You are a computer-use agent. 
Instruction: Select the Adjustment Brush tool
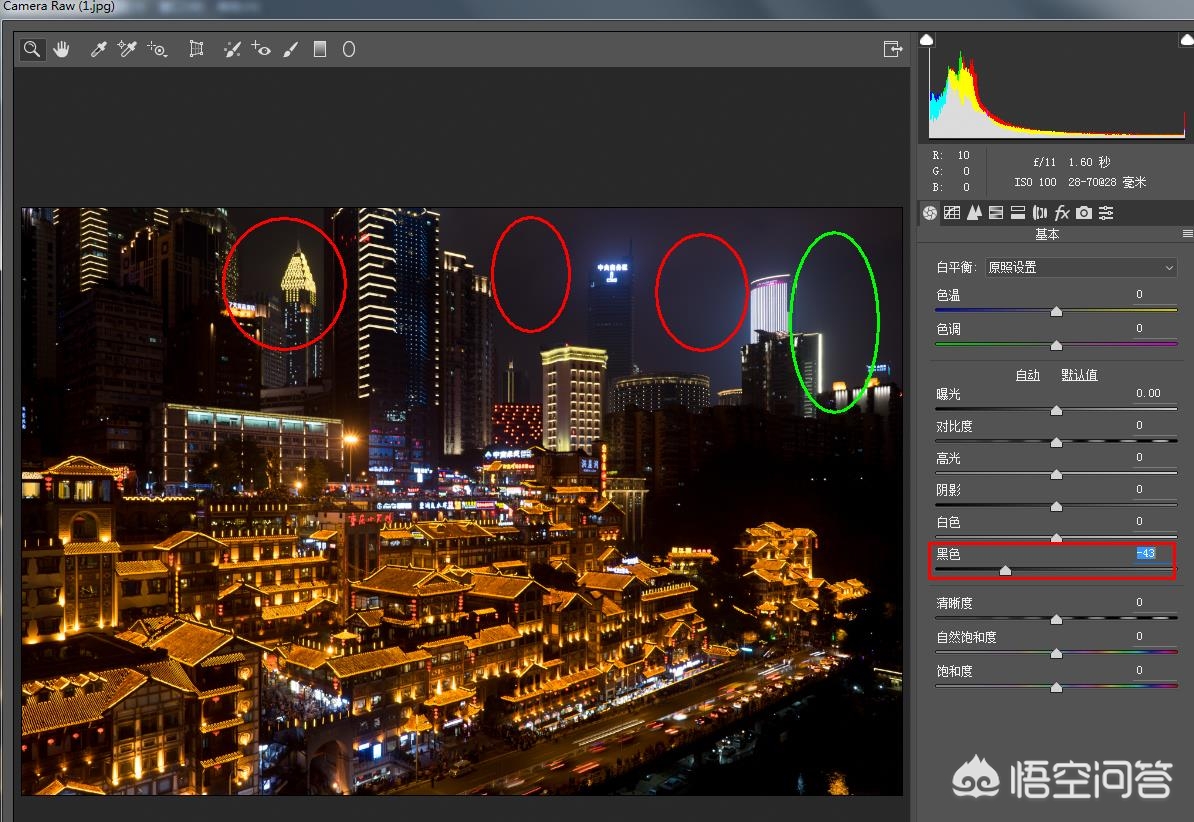coord(291,48)
